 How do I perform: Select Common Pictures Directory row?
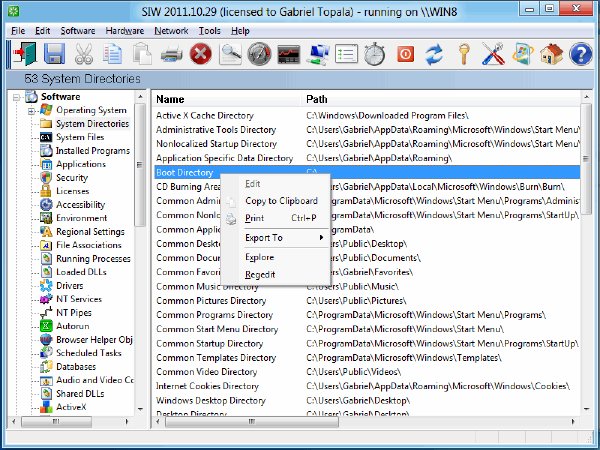click(x=366, y=301)
